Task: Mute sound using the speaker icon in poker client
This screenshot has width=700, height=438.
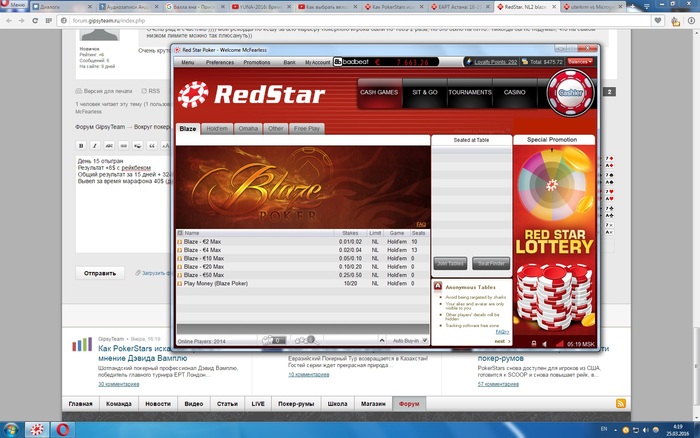Action: pyautogui.click(x=545, y=344)
